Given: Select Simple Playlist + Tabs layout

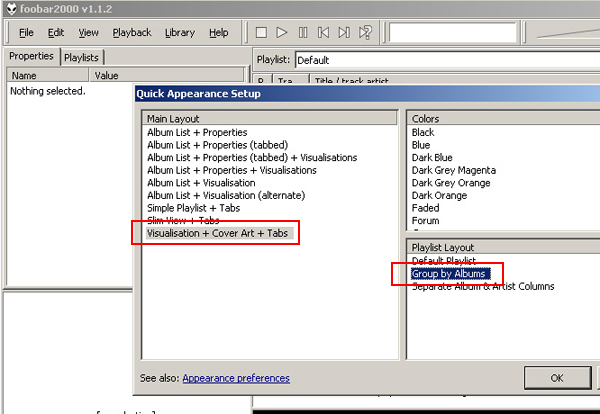Looking at the screenshot, I should coord(193,208).
